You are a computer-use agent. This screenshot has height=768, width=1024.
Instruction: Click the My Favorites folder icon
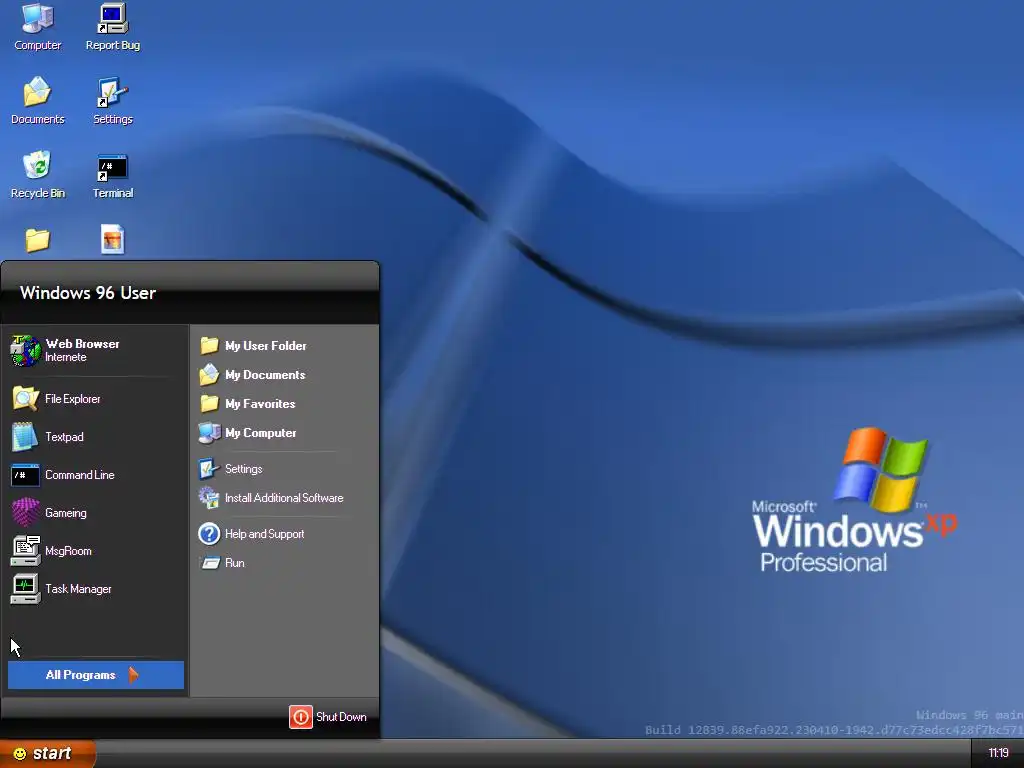click(x=209, y=404)
